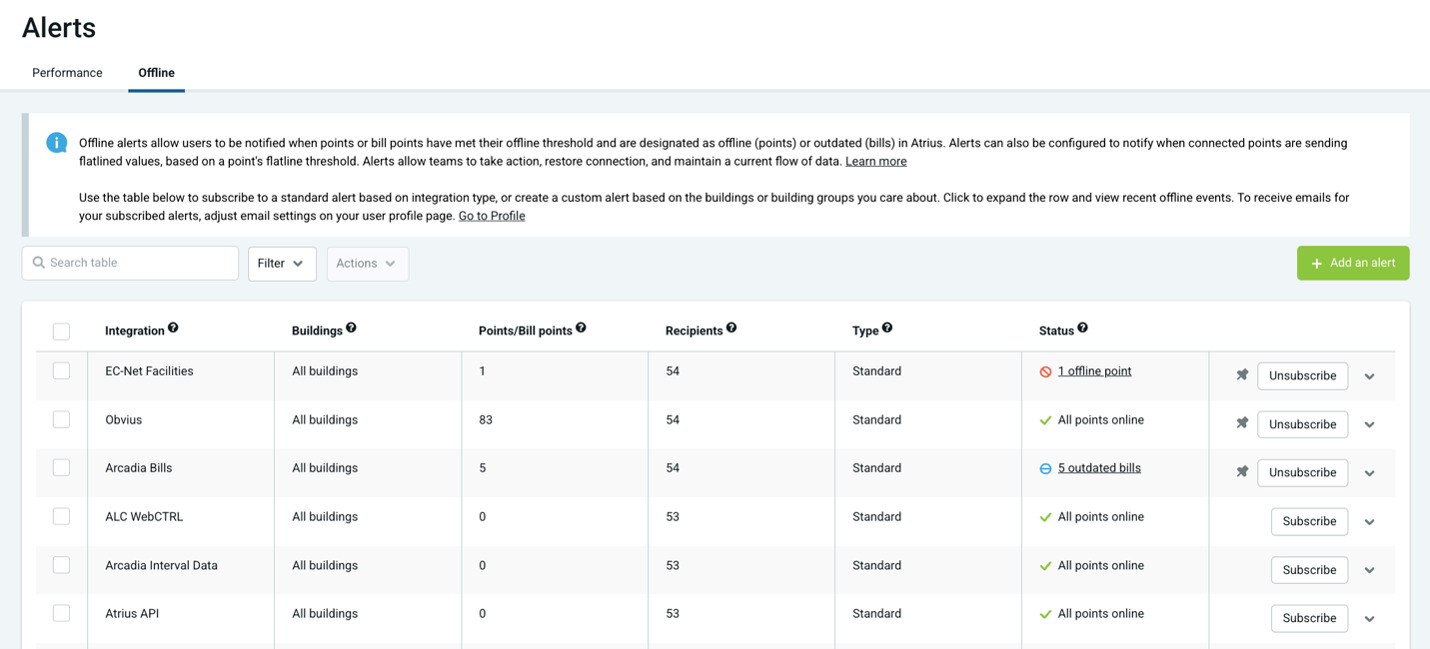Open the Actions dropdown
Viewport: 1430px width, 649px height.
coord(367,263)
